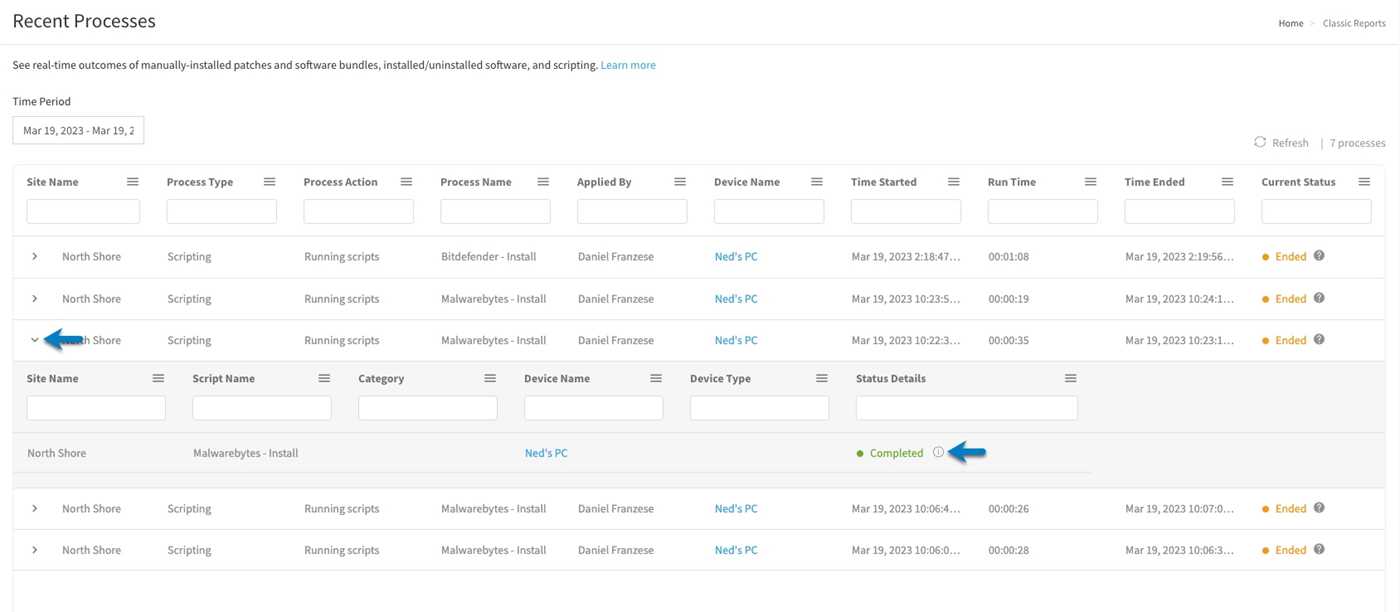Expand the last Malwarebytes row at 10:06:0

coord(35,551)
